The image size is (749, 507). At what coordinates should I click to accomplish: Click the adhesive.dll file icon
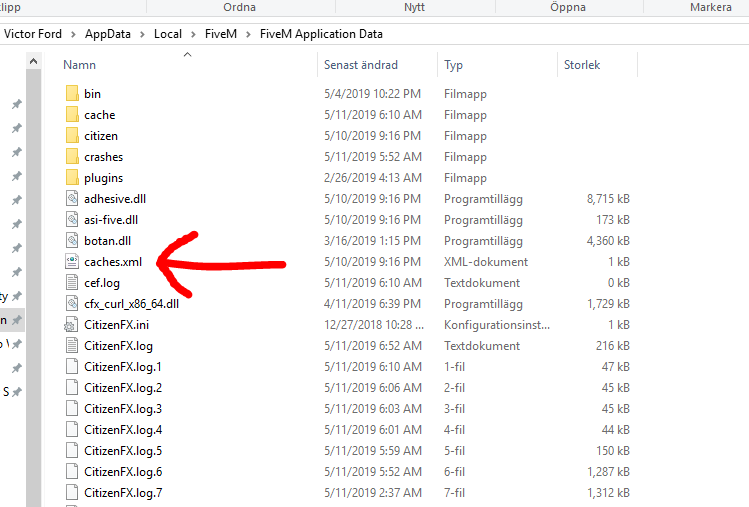click(72, 198)
